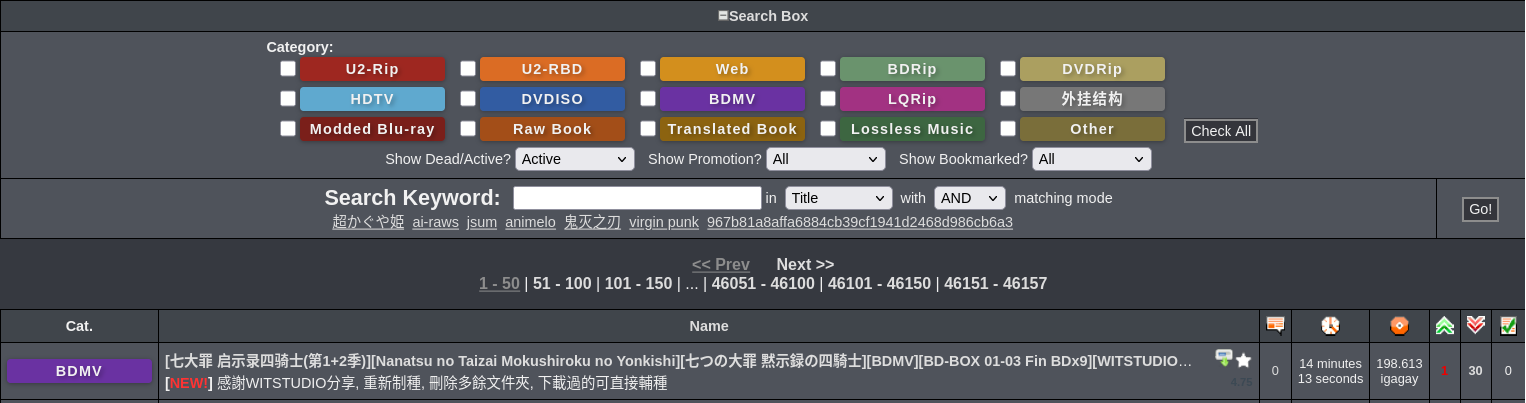Go to the Next >> page
The width and height of the screenshot is (1526, 403).
coord(805,264)
